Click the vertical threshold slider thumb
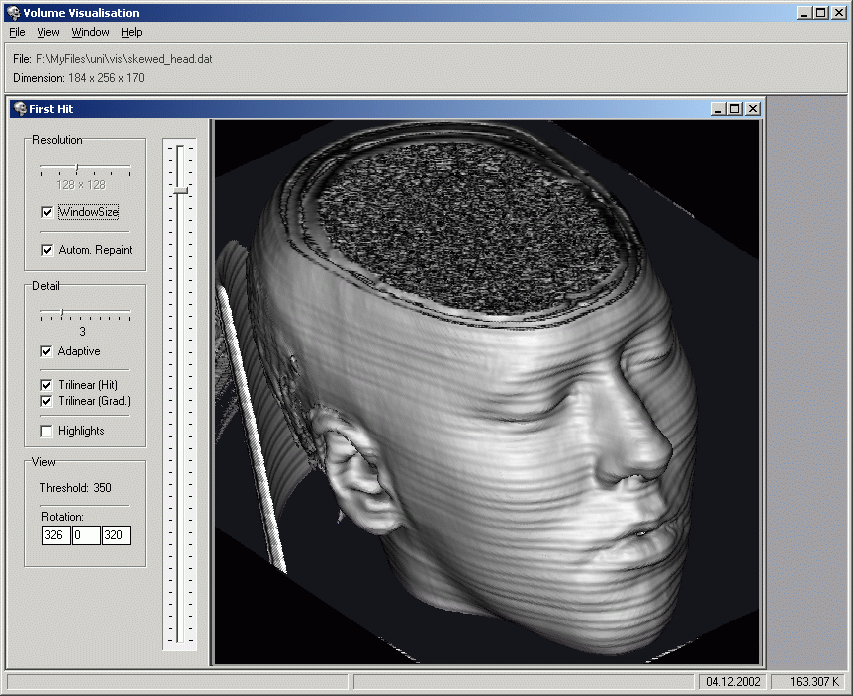 coord(181,189)
